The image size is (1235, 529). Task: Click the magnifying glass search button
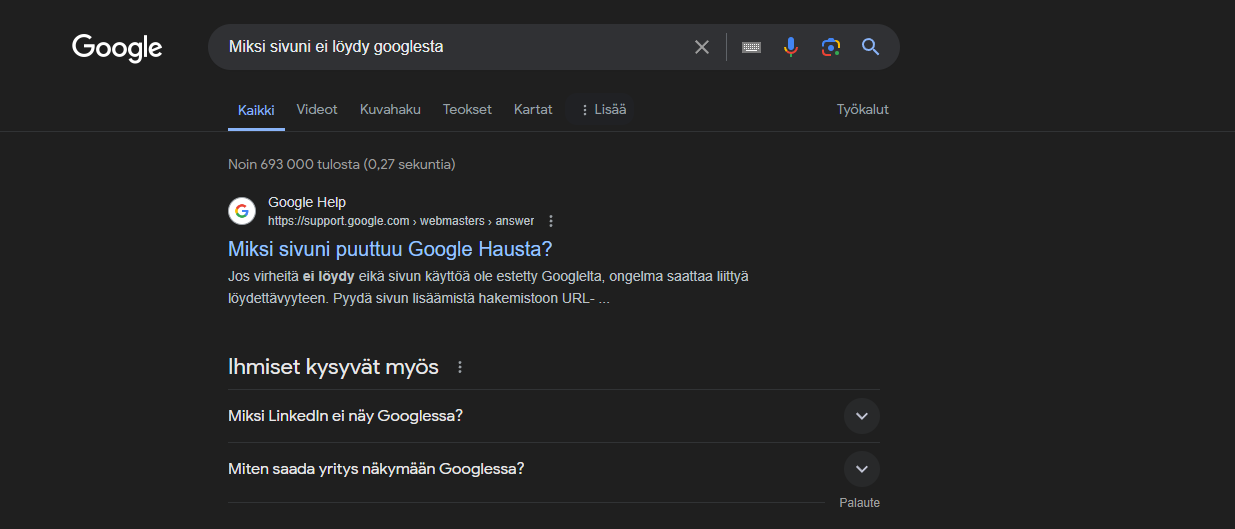tap(870, 47)
